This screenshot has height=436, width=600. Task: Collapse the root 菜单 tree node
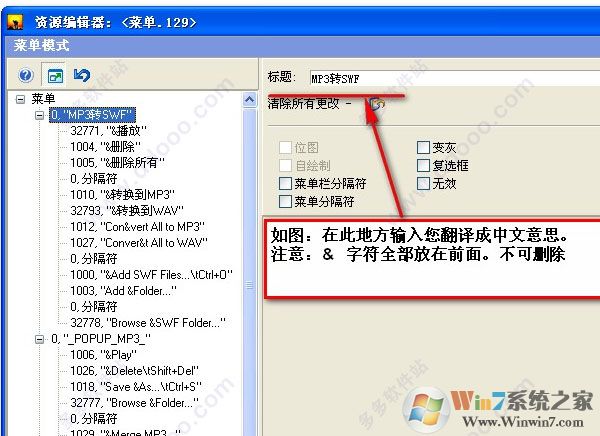(20, 100)
